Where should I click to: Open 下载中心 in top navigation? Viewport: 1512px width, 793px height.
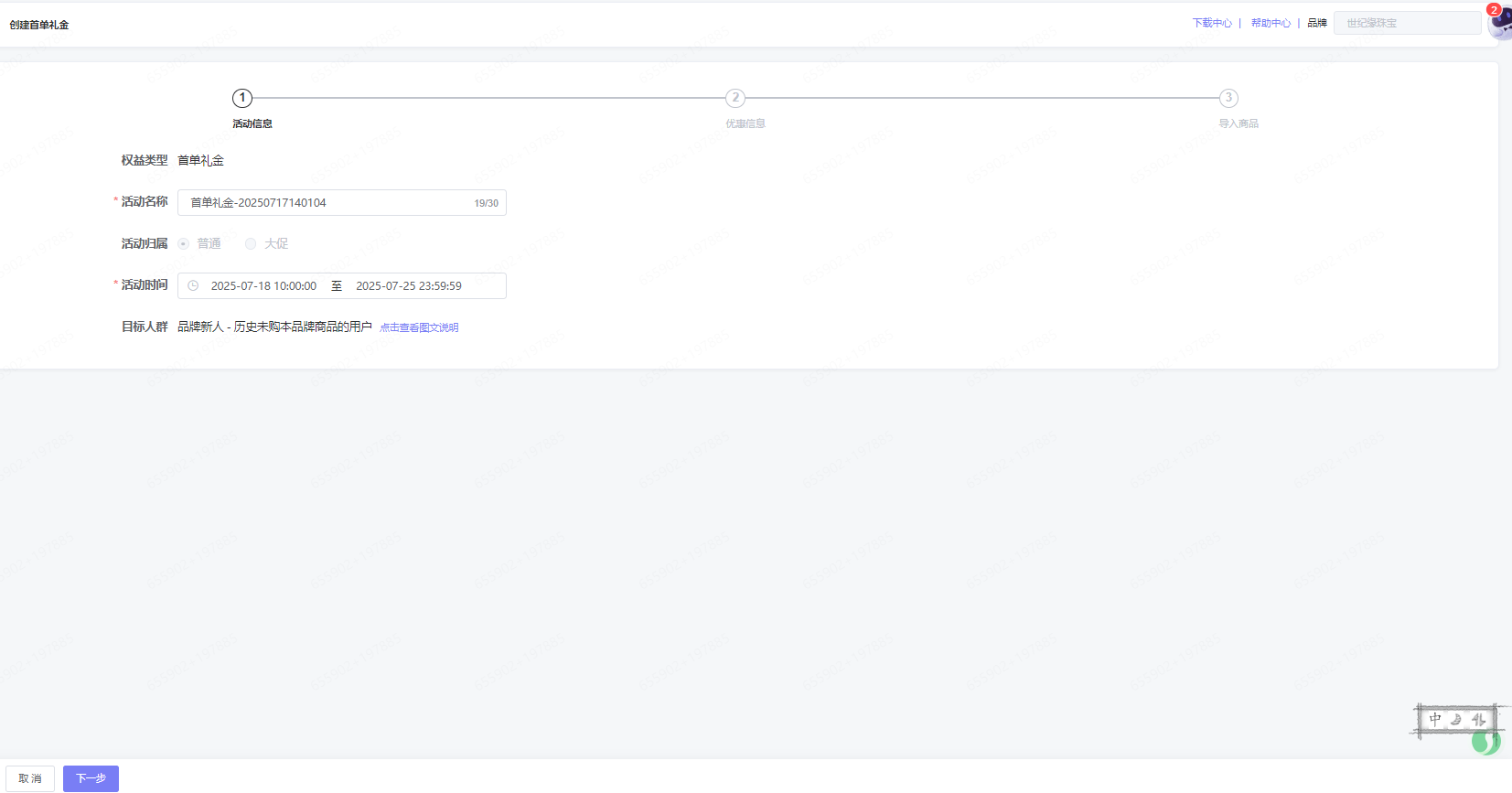click(1212, 23)
